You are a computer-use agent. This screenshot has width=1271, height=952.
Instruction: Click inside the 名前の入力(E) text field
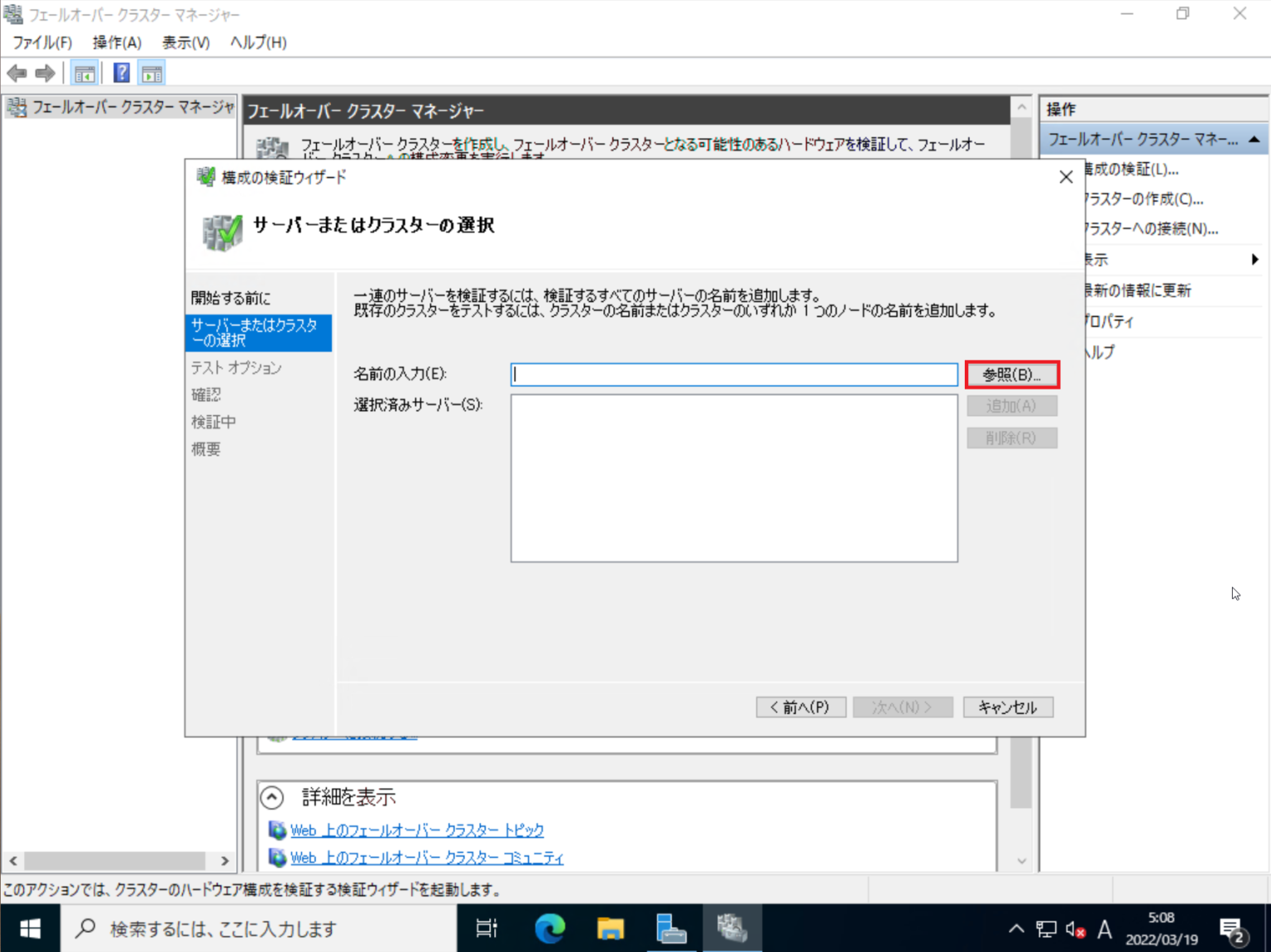pyautogui.click(x=733, y=374)
